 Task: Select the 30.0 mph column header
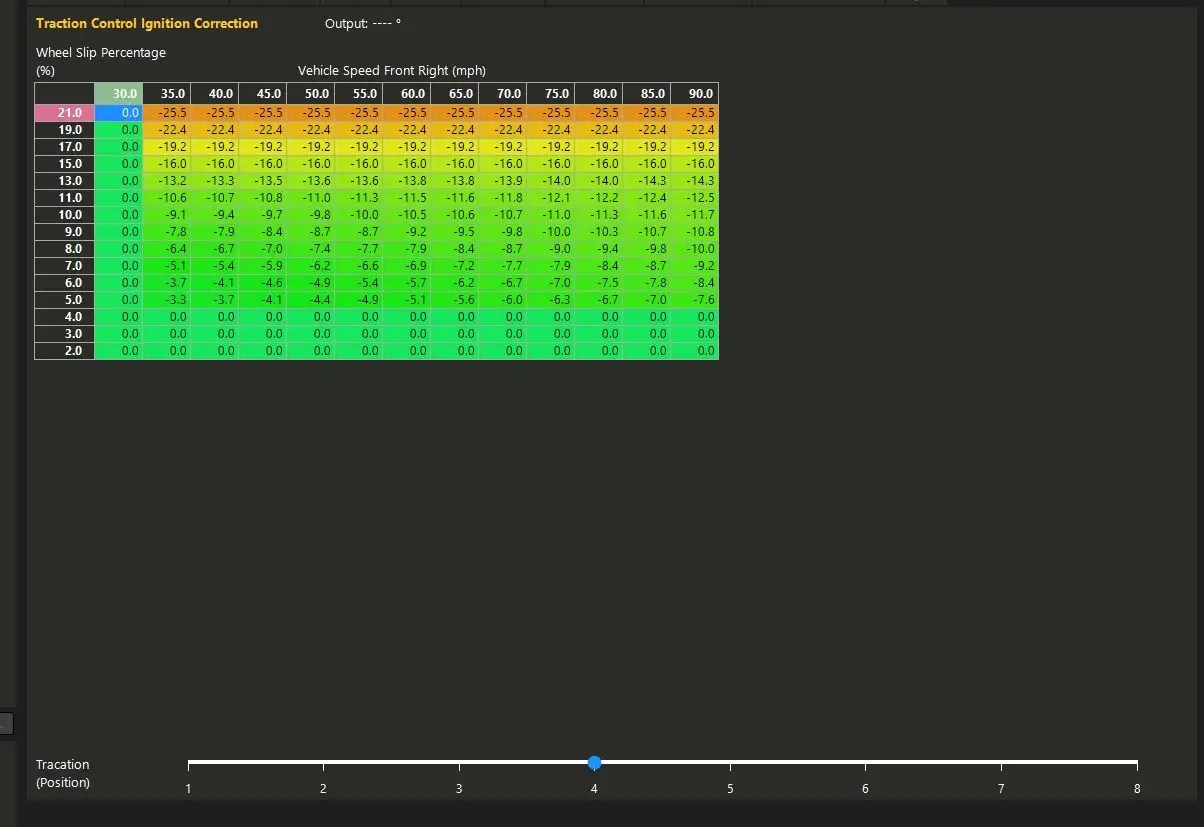tap(119, 93)
